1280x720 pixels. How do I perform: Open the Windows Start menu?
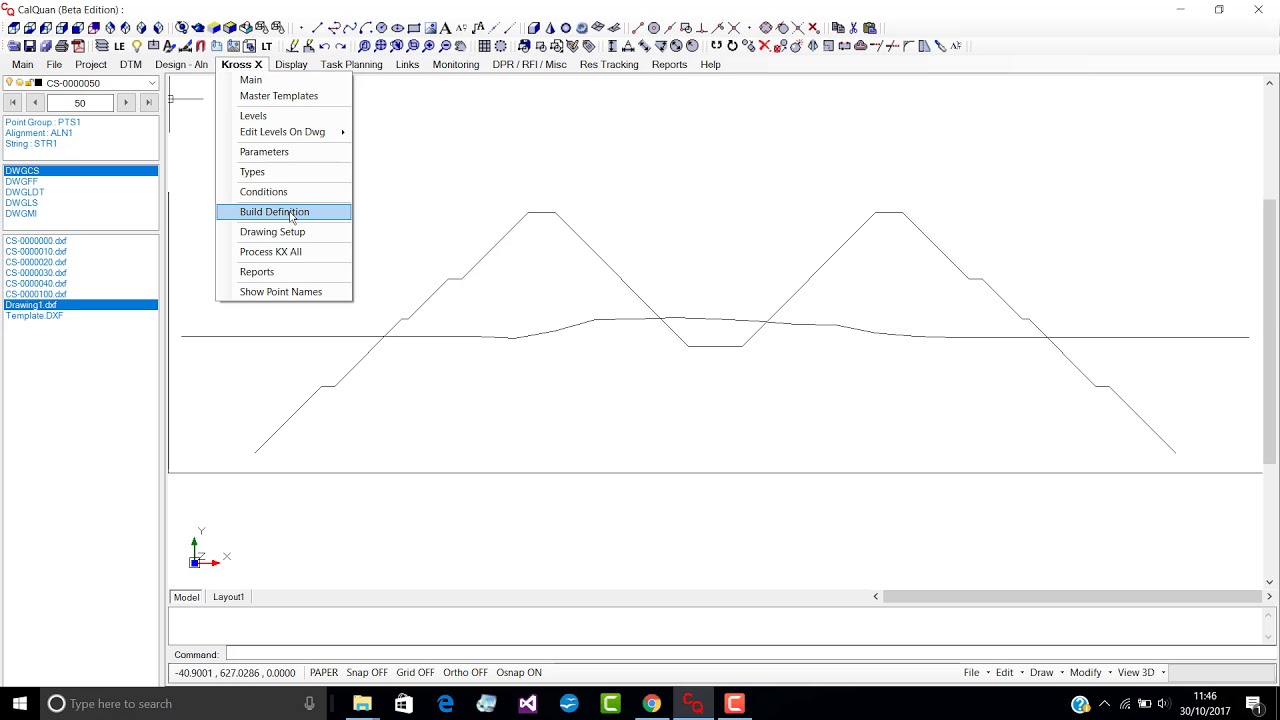click(20, 704)
